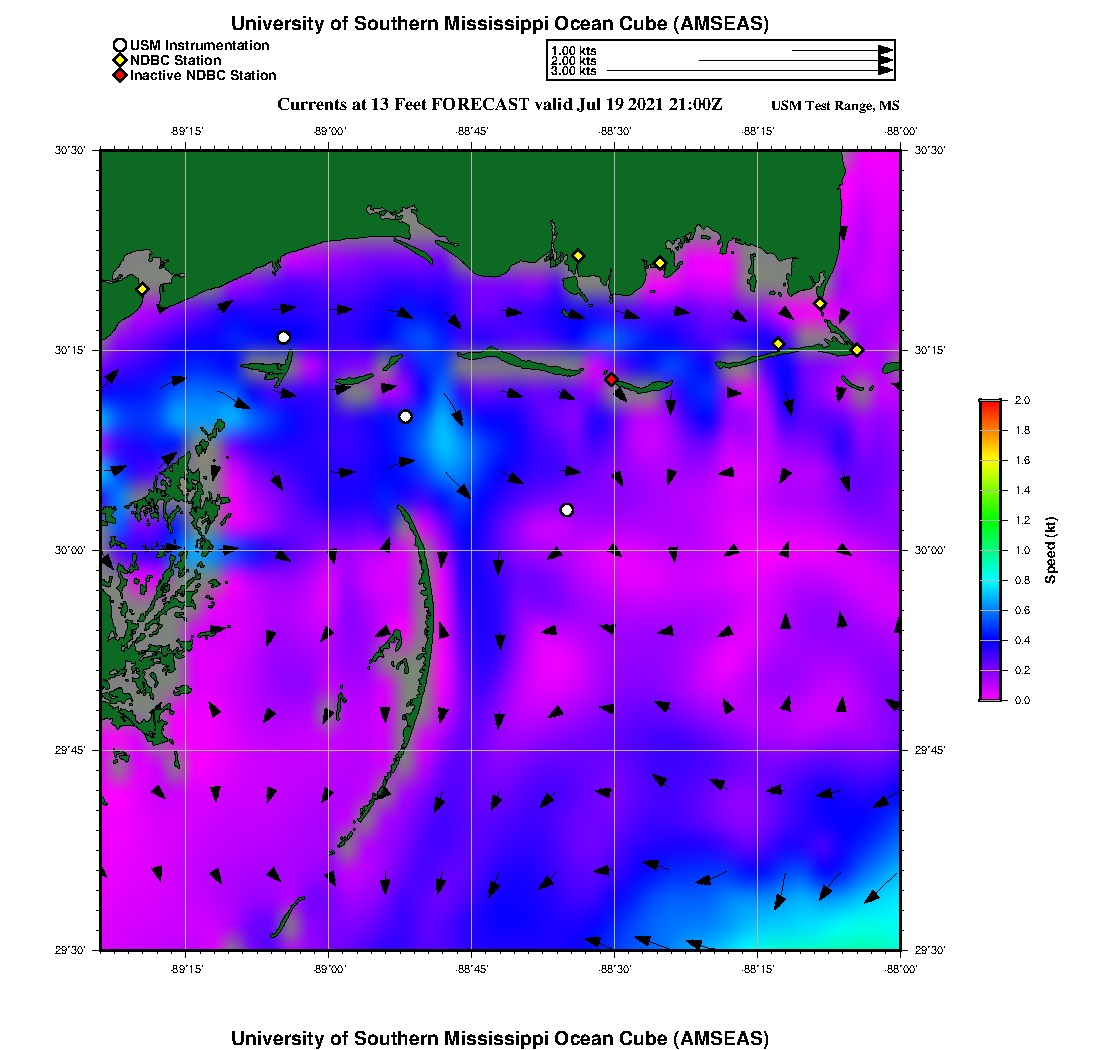Click the white circle icon in the legend
The height and width of the screenshot is (1050, 1100).
pyautogui.click(x=120, y=45)
